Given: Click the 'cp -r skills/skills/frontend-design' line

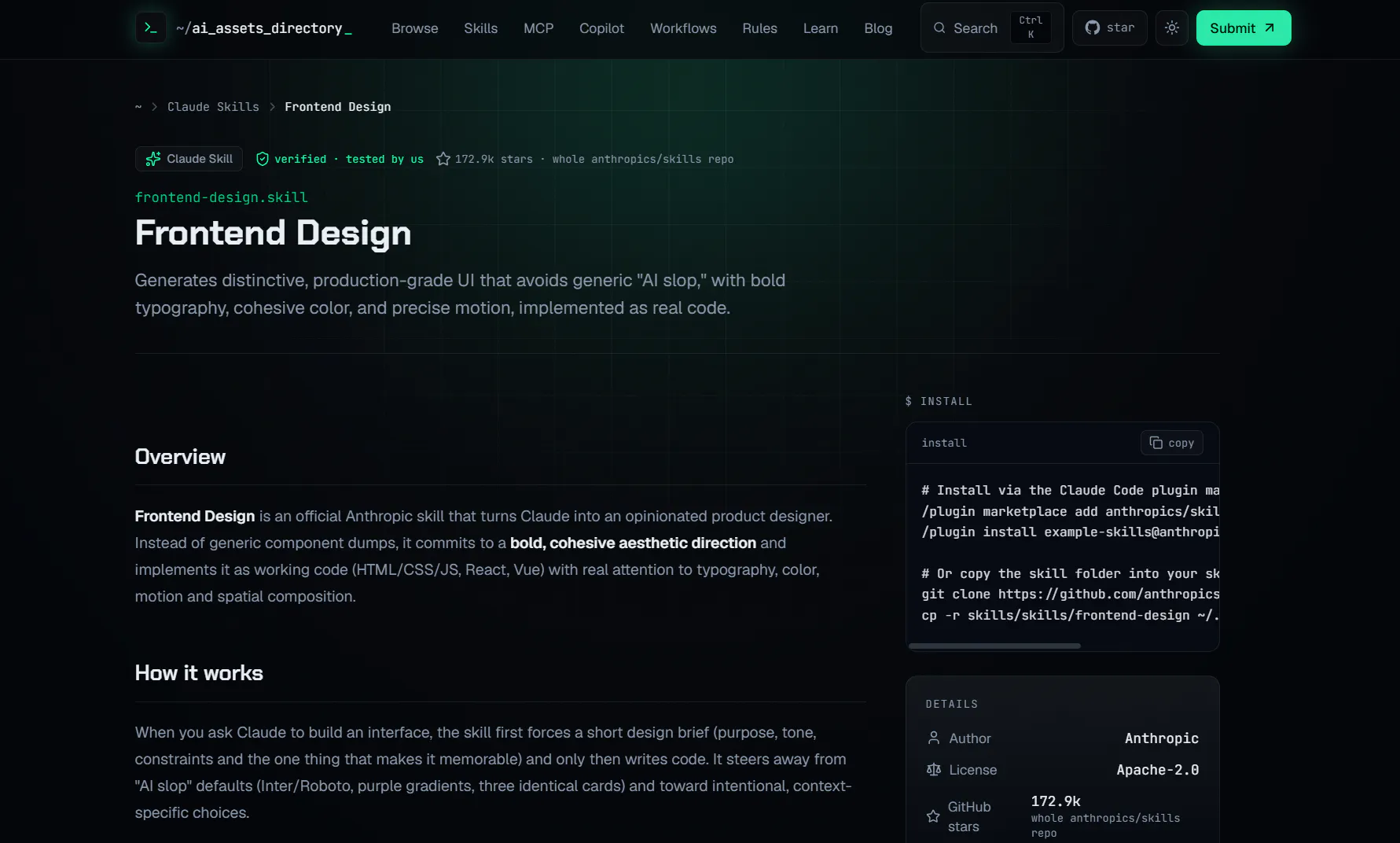Looking at the screenshot, I should 1071,615.
